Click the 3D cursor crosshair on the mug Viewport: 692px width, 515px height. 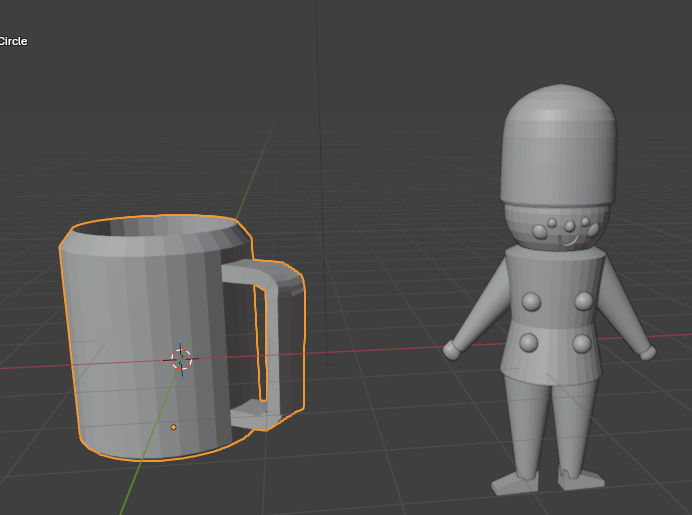pos(181,360)
